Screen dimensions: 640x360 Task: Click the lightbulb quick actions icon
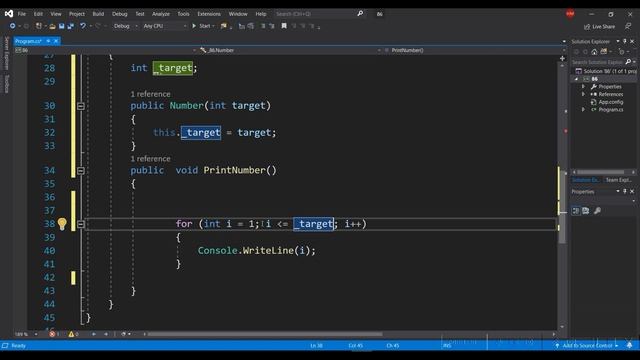pyautogui.click(x=62, y=224)
